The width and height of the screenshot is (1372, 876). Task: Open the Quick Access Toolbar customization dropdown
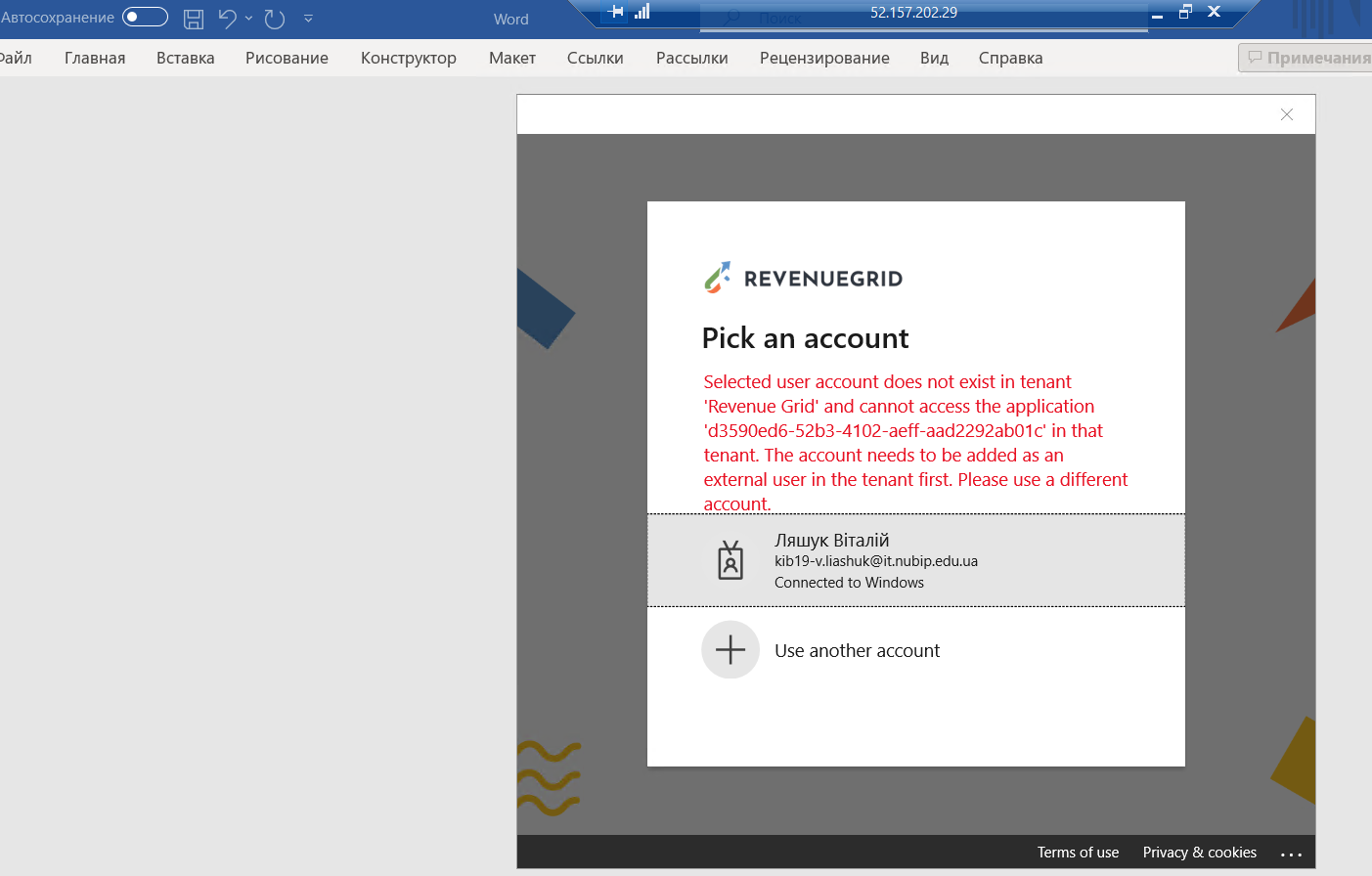(x=308, y=18)
